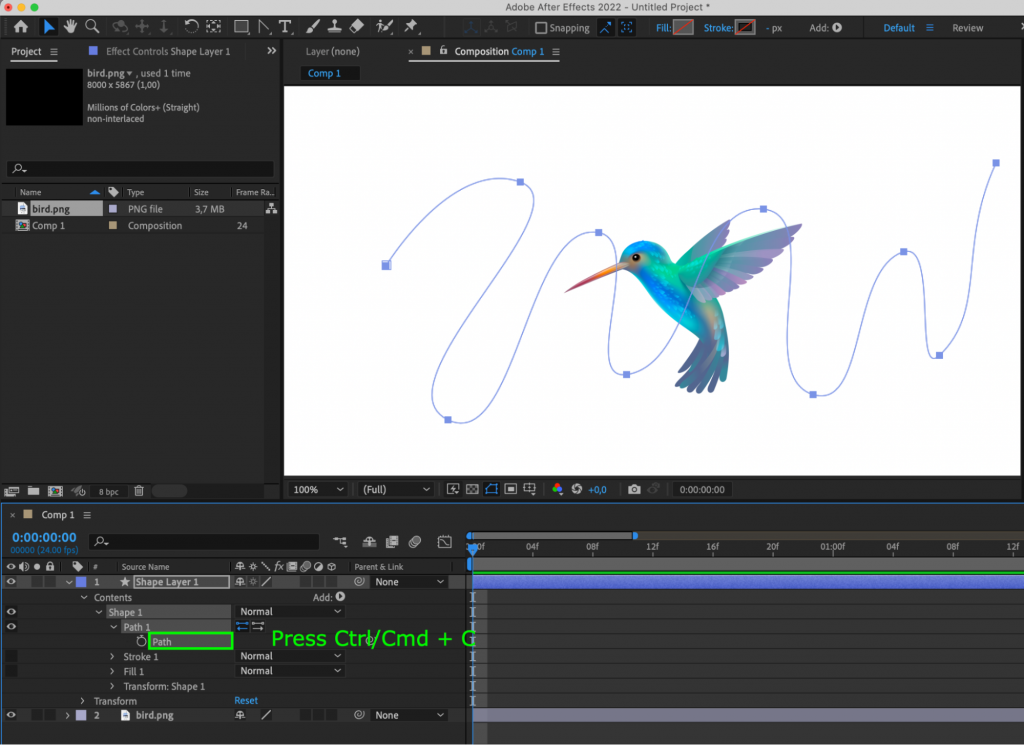Select the Type tool

point(283,27)
